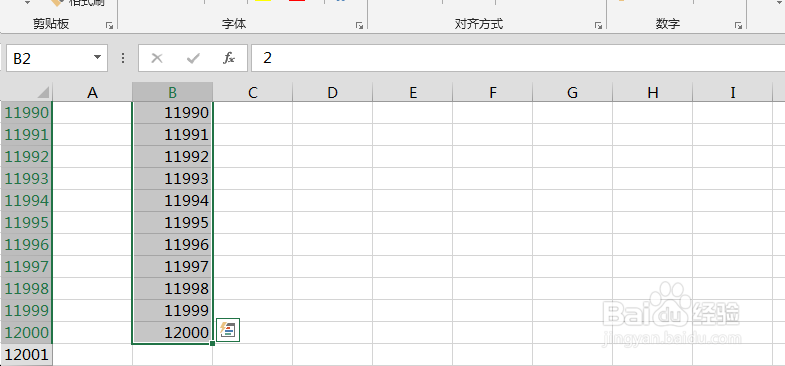Select column G header

point(573,92)
